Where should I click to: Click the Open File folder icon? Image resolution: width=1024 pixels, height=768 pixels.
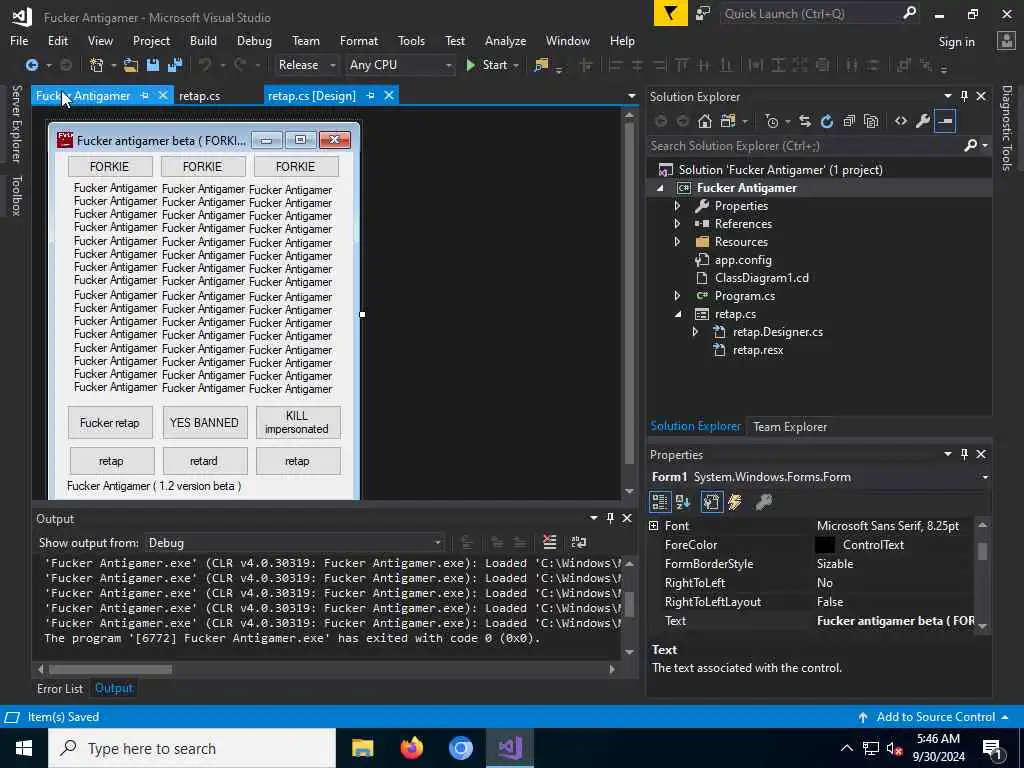(x=131, y=65)
